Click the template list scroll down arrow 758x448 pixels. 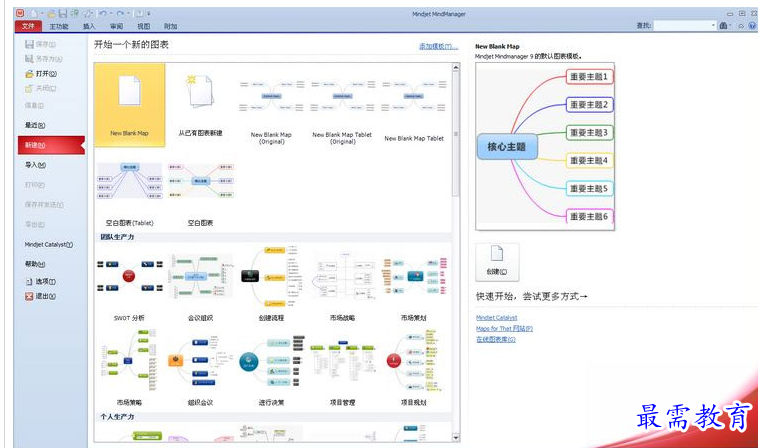[x=455, y=437]
